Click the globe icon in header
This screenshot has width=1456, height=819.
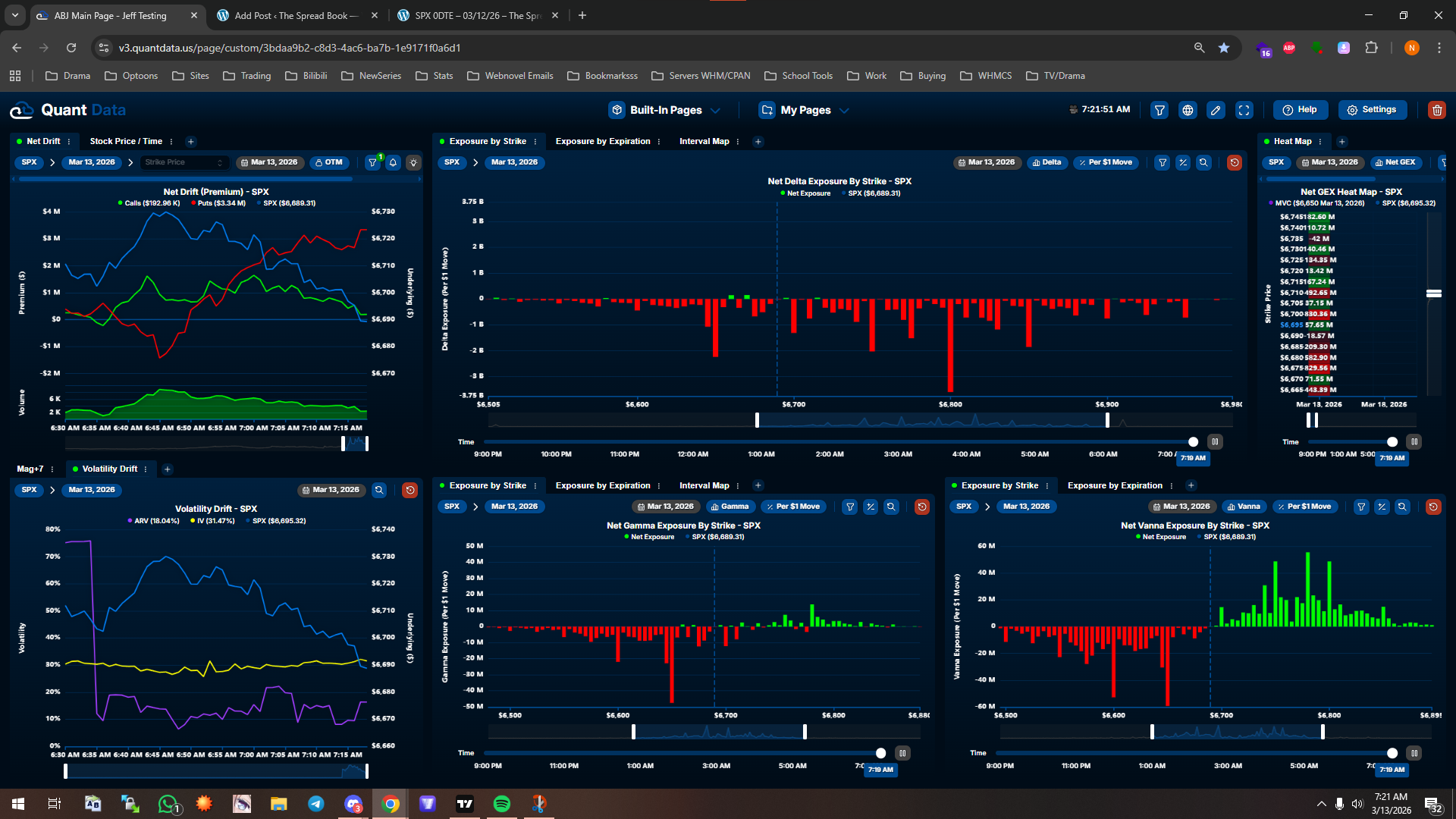pos(1188,110)
